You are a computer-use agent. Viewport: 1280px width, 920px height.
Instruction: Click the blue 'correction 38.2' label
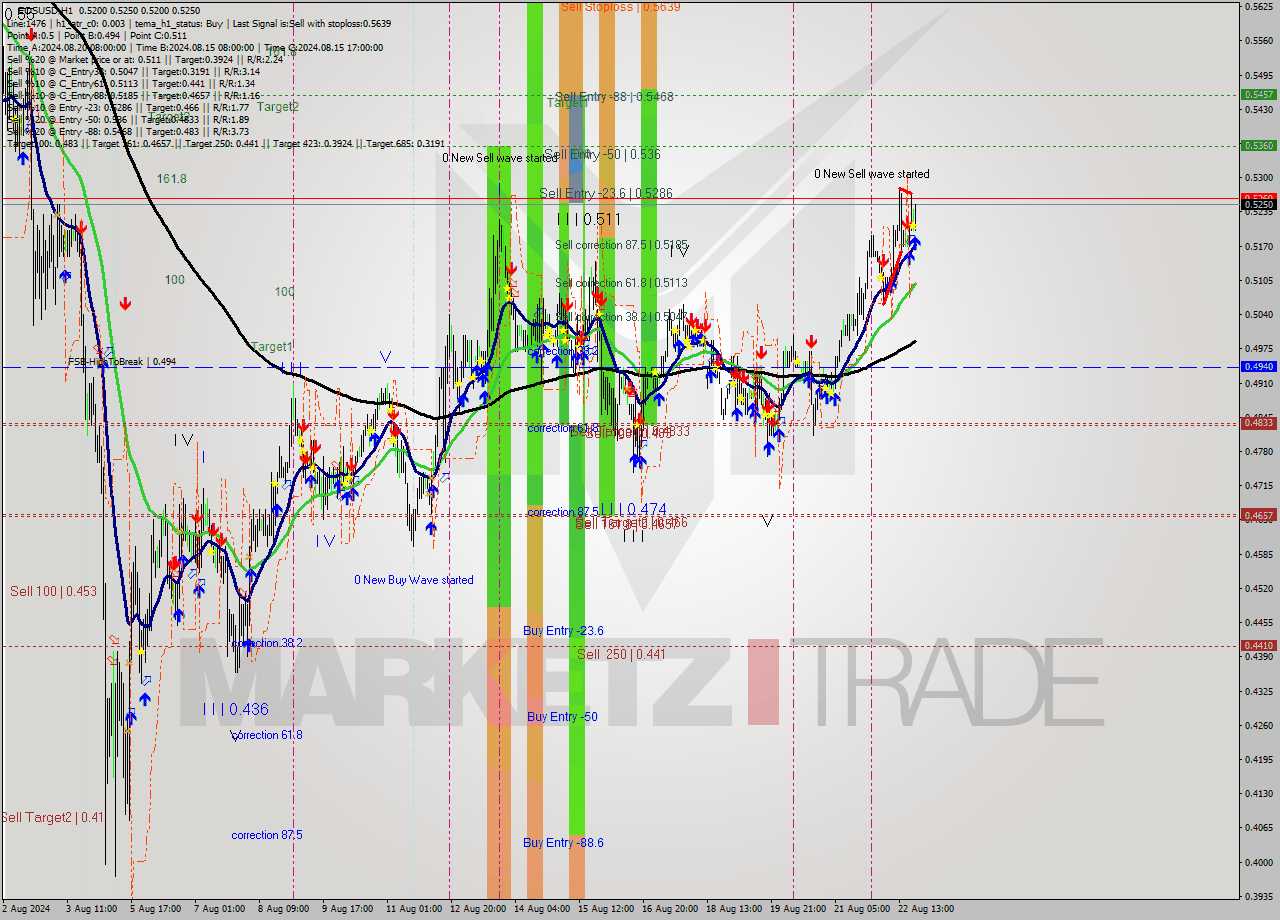pos(267,643)
